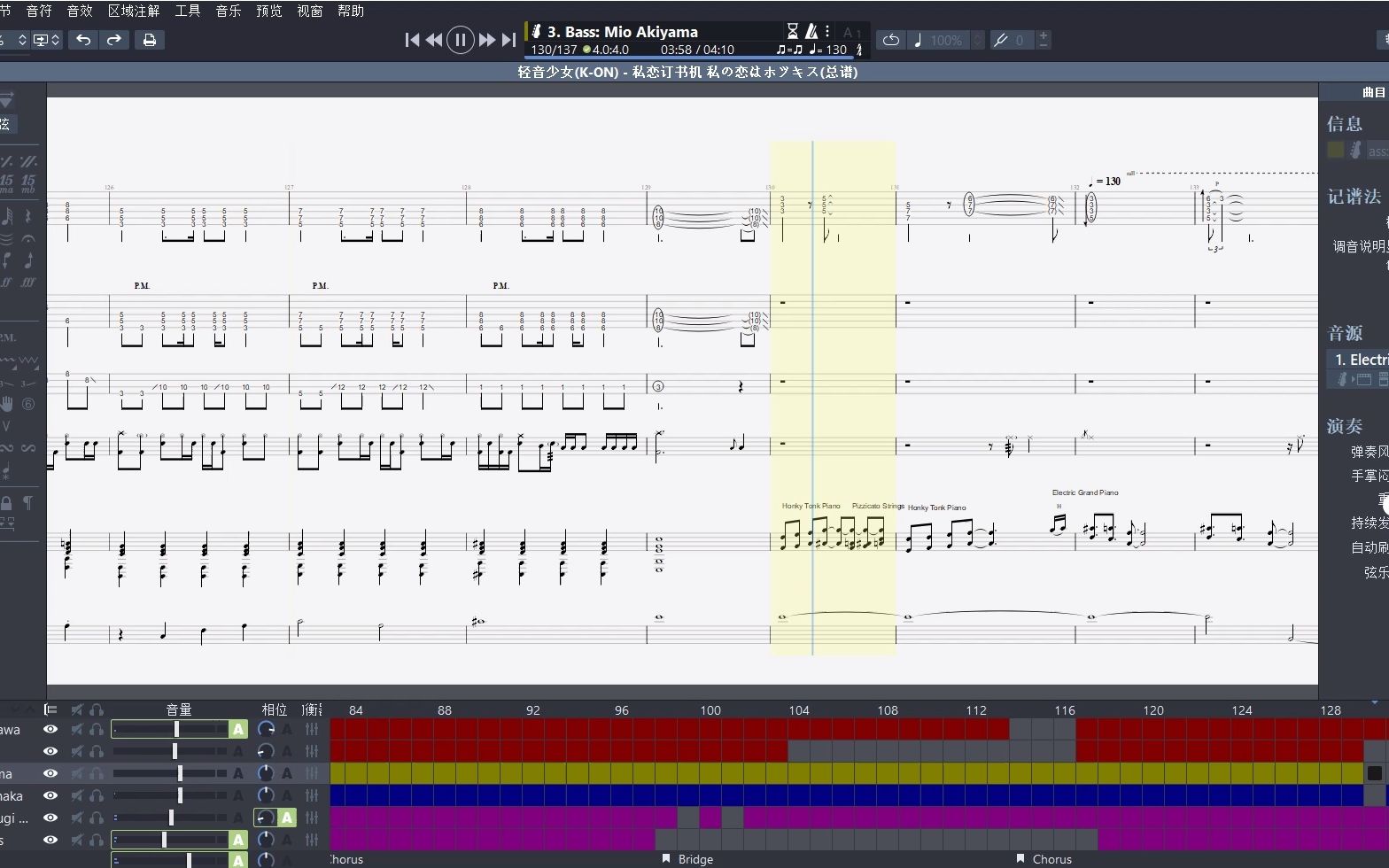The image size is (1389, 868).
Task: Mute the 'ugi ...' track
Action: click(x=77, y=818)
